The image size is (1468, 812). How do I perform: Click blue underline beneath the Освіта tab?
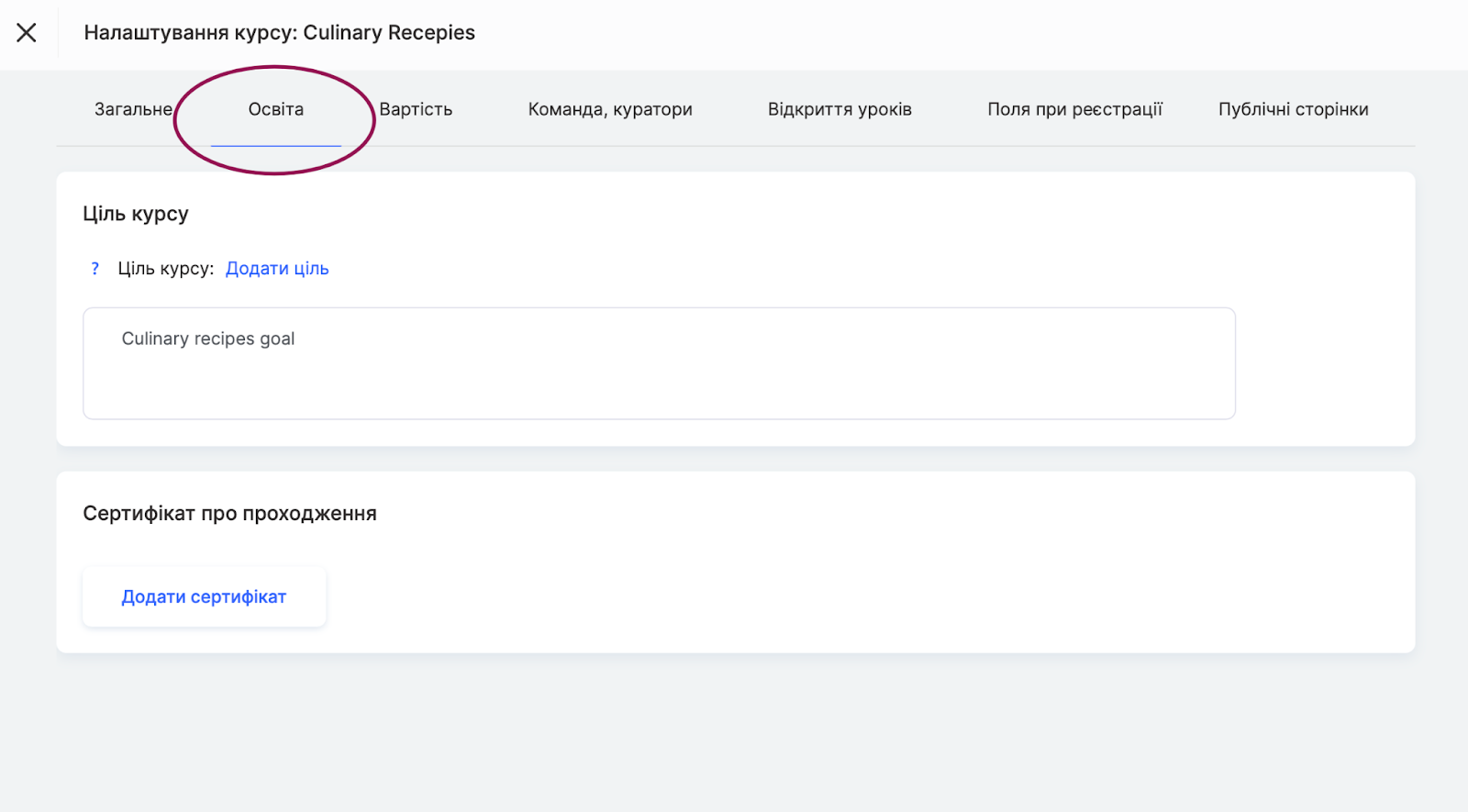275,145
